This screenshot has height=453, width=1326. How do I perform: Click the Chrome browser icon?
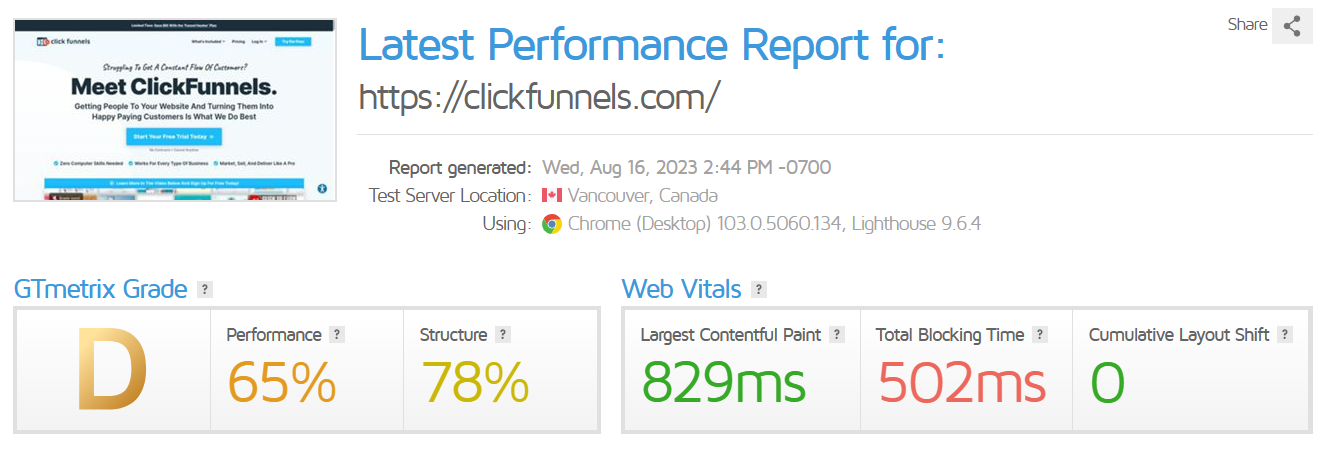pos(552,224)
